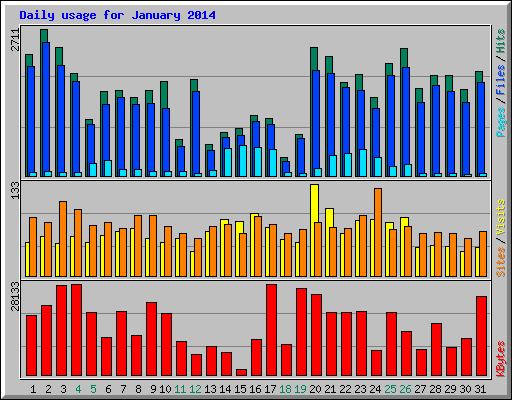Click green weekend day label 12
The height and width of the screenshot is (400, 512).
tap(195, 389)
